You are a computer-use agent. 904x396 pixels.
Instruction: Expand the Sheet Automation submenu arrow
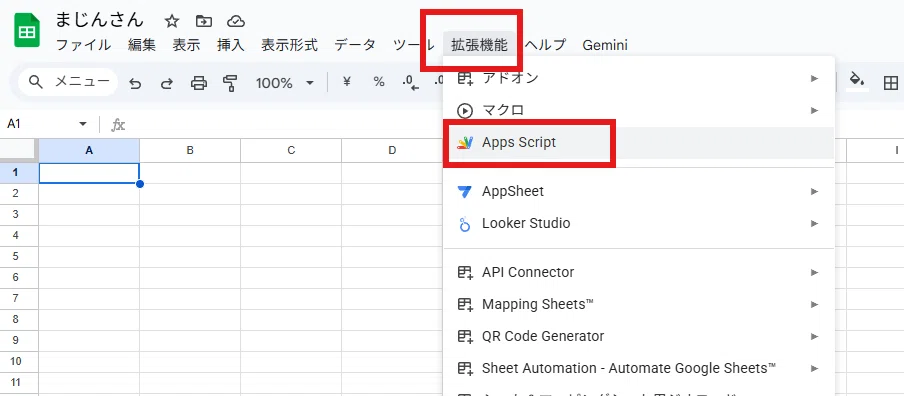814,368
